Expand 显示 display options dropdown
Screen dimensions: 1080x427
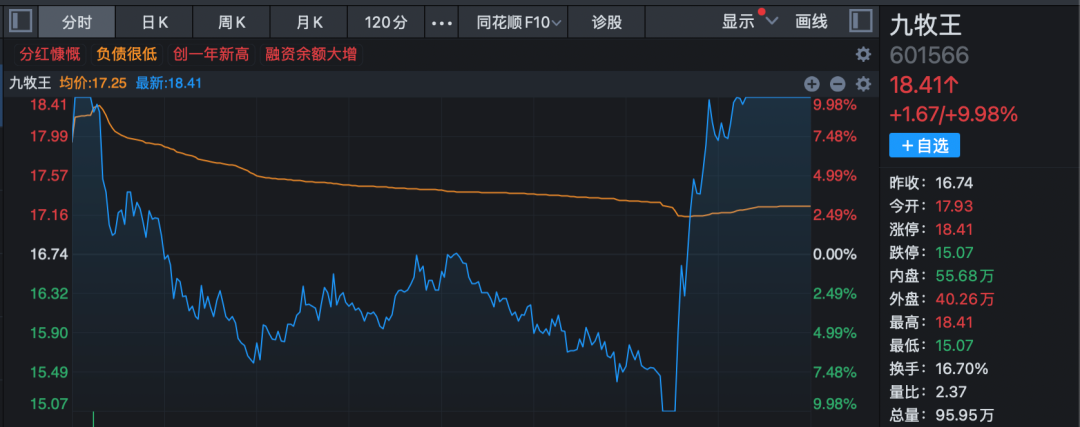[749, 21]
